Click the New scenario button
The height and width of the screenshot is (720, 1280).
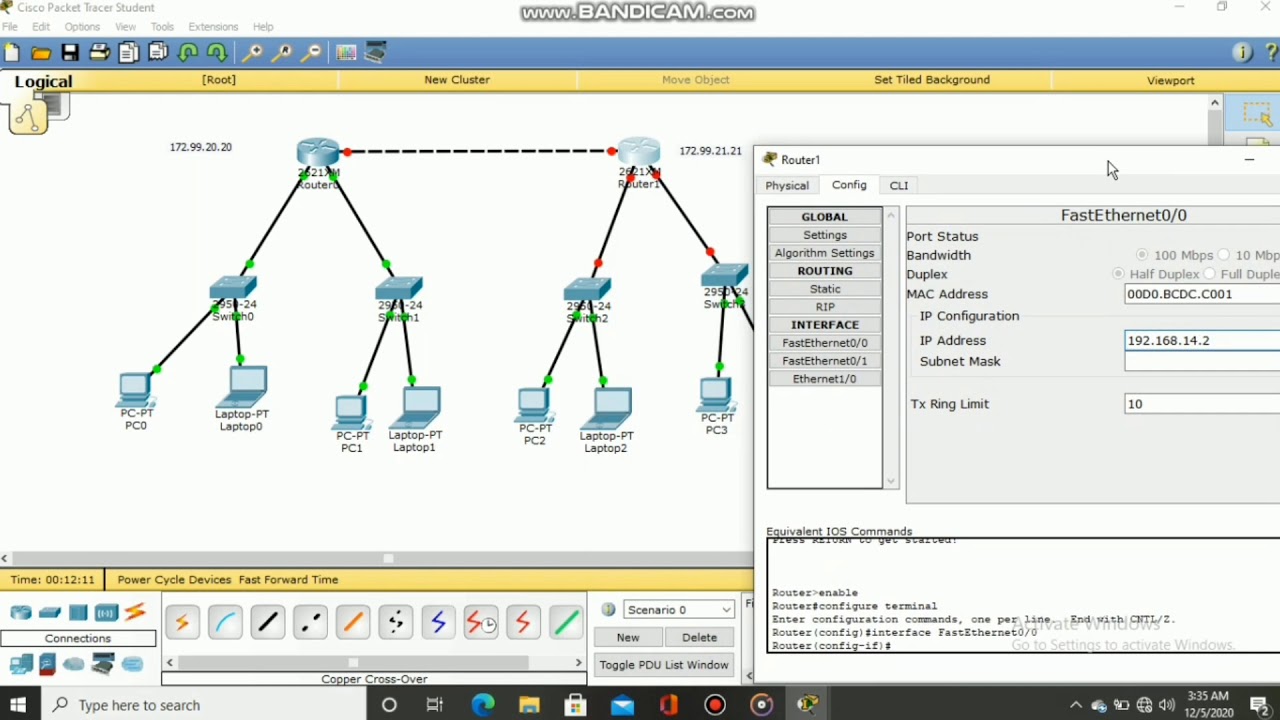pos(628,637)
